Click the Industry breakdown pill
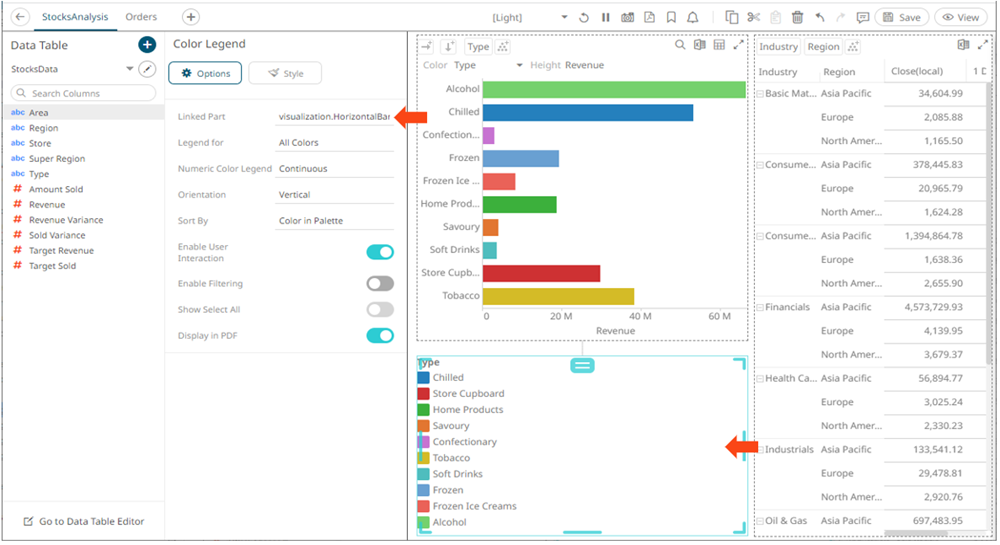This screenshot has width=1000, height=545. coord(778,47)
